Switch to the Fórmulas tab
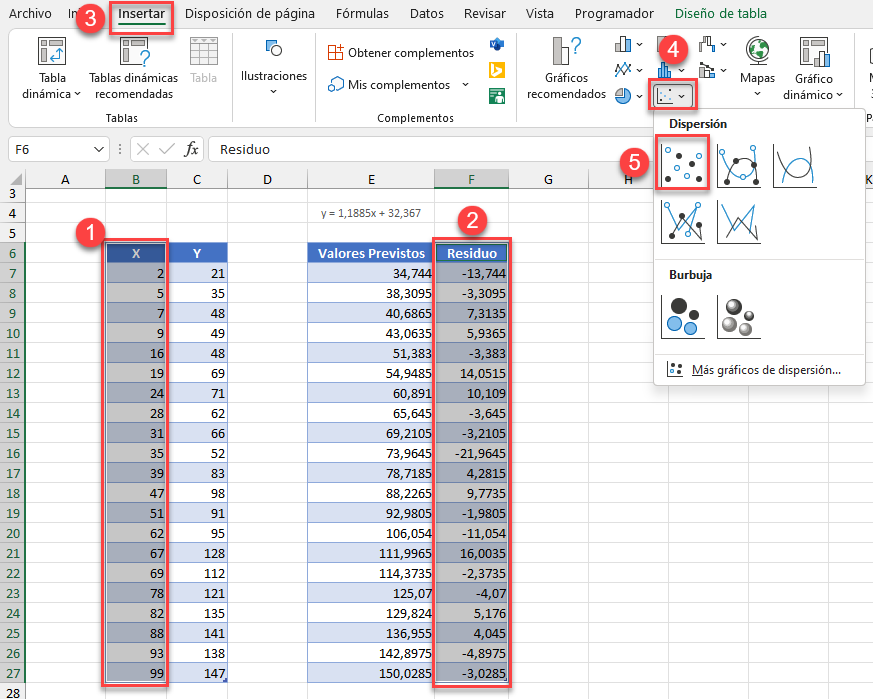Viewport: 873px width, 699px height. coord(362,13)
